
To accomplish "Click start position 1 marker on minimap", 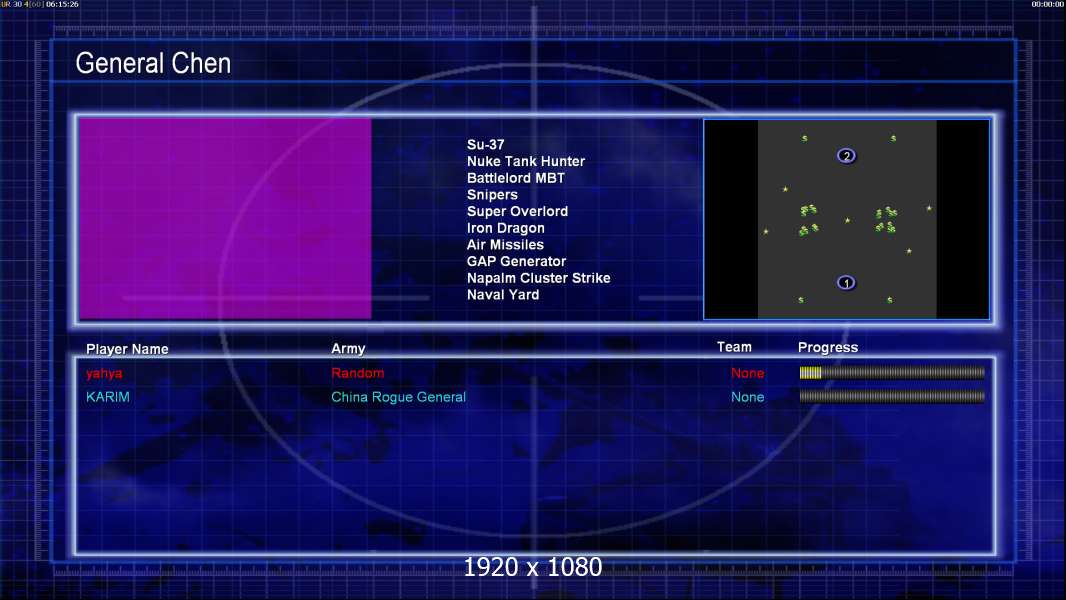I will pos(846,283).
